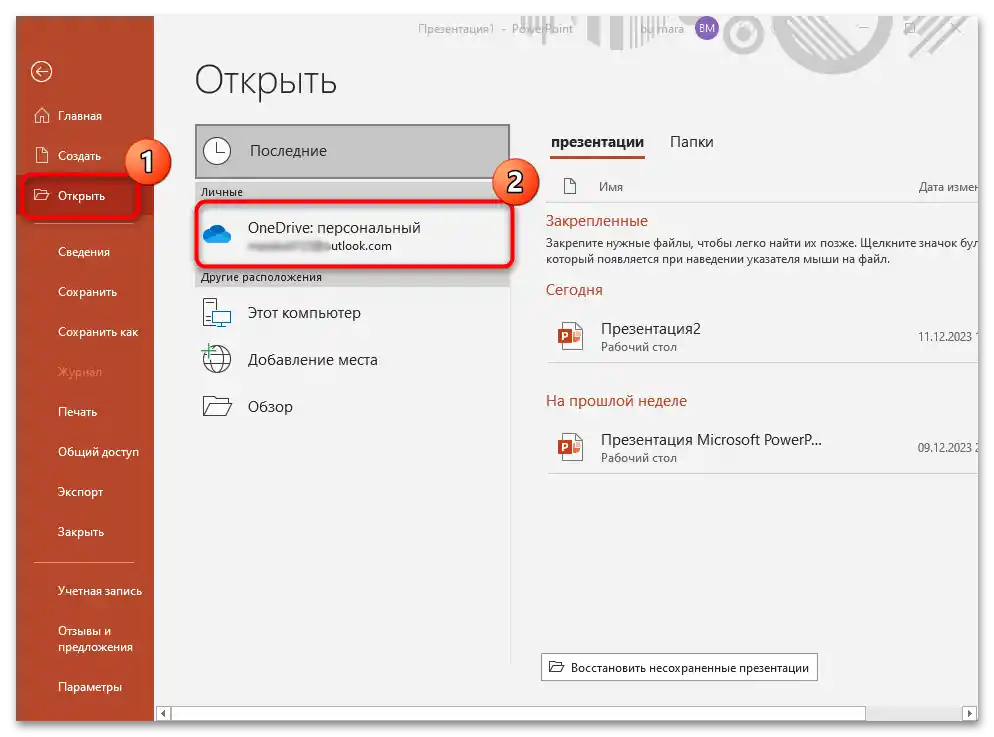The width and height of the screenshot is (994, 737).
Task: Stay on the презентации tab
Action: click(596, 141)
